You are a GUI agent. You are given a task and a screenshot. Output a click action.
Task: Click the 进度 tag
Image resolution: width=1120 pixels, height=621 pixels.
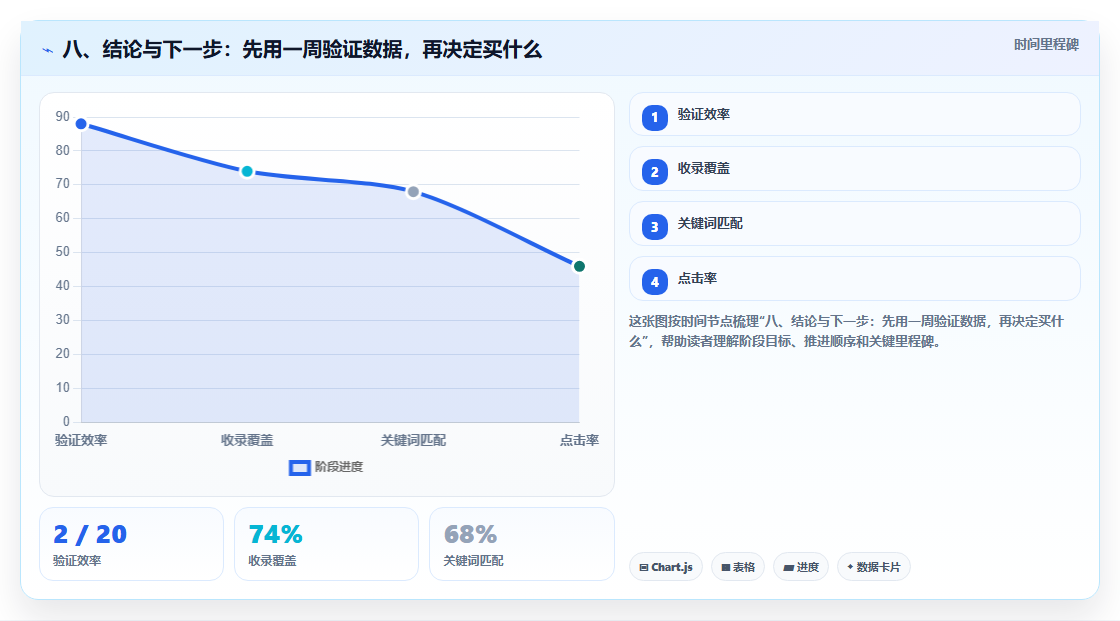coord(801,567)
